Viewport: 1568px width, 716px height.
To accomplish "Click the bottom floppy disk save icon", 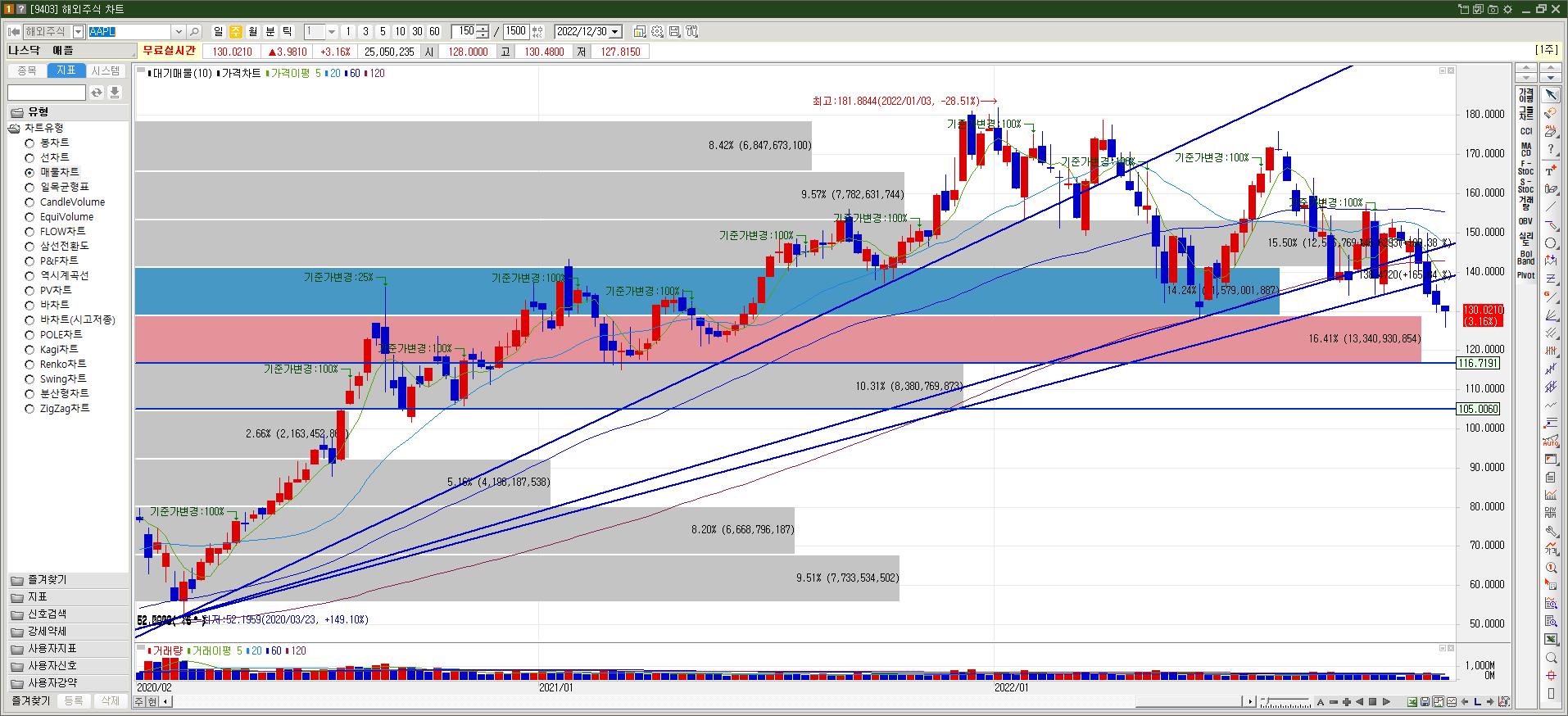I will coord(1425,702).
